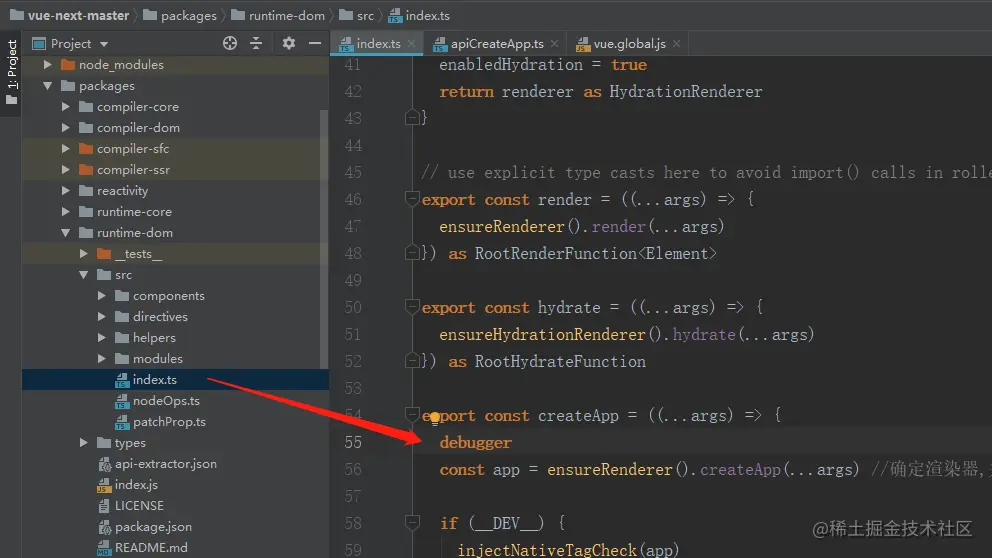Close the index.ts tab

click(412, 44)
